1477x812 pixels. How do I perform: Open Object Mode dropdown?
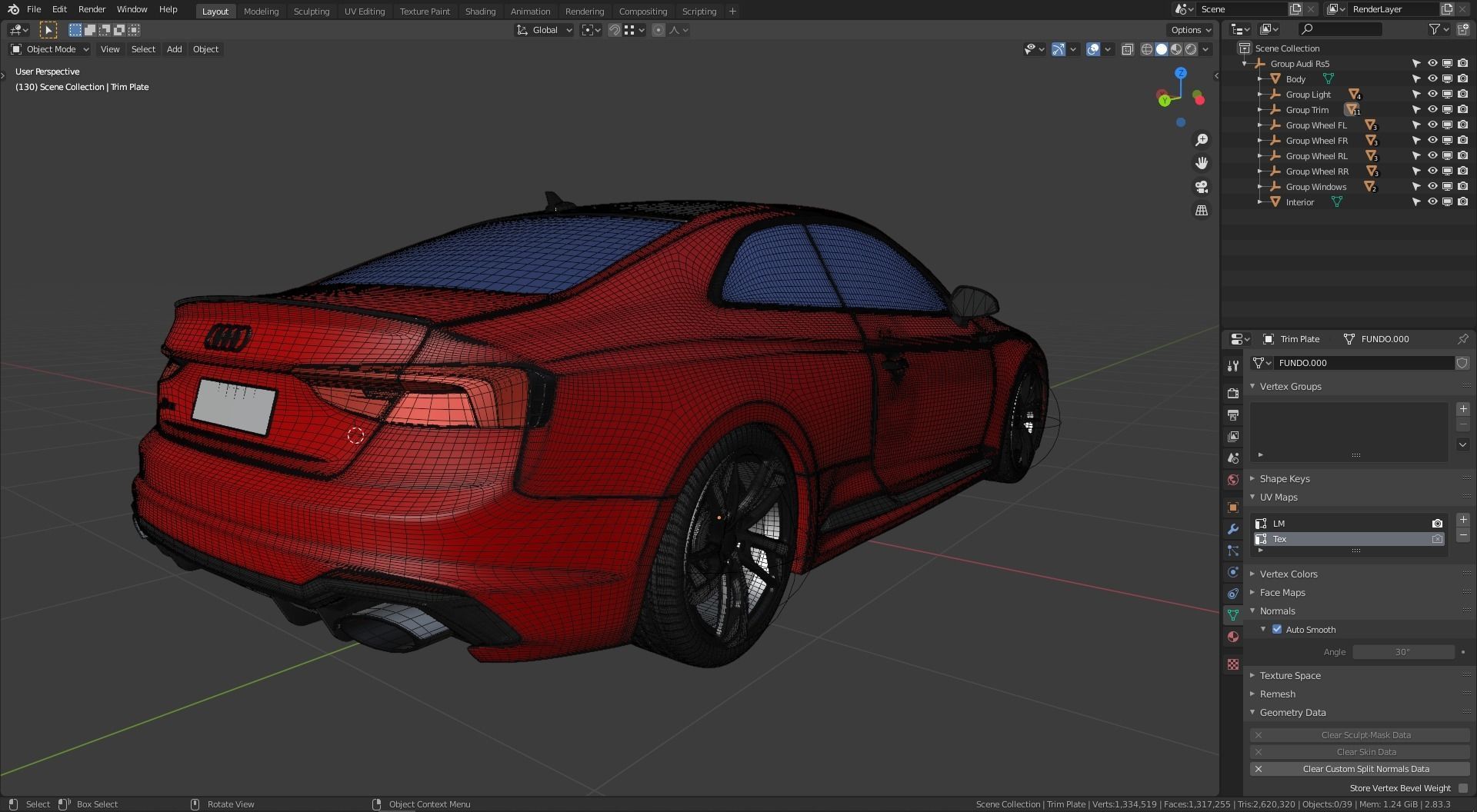pos(50,49)
